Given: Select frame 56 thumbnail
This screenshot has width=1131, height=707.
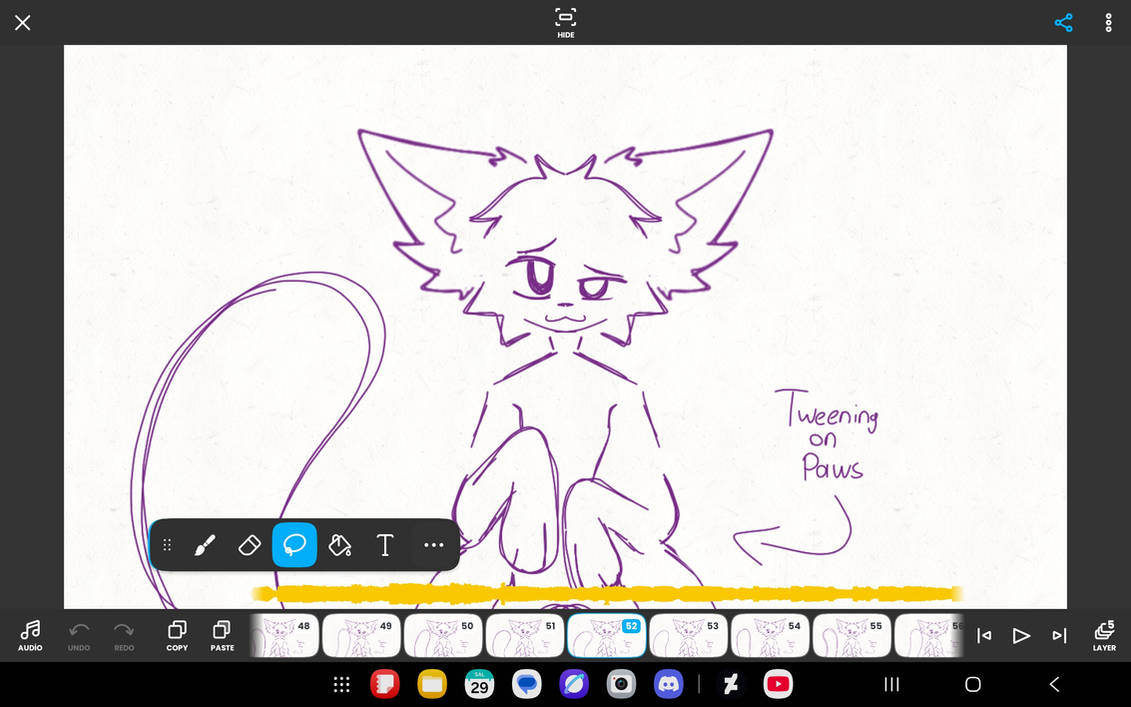Looking at the screenshot, I should coord(929,636).
